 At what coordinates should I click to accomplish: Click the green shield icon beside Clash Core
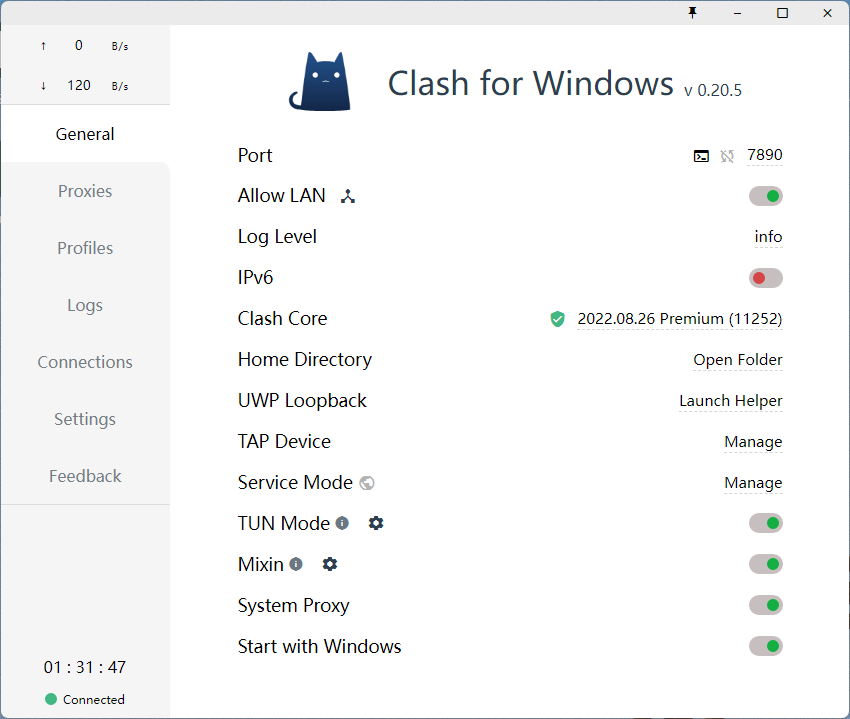point(558,319)
